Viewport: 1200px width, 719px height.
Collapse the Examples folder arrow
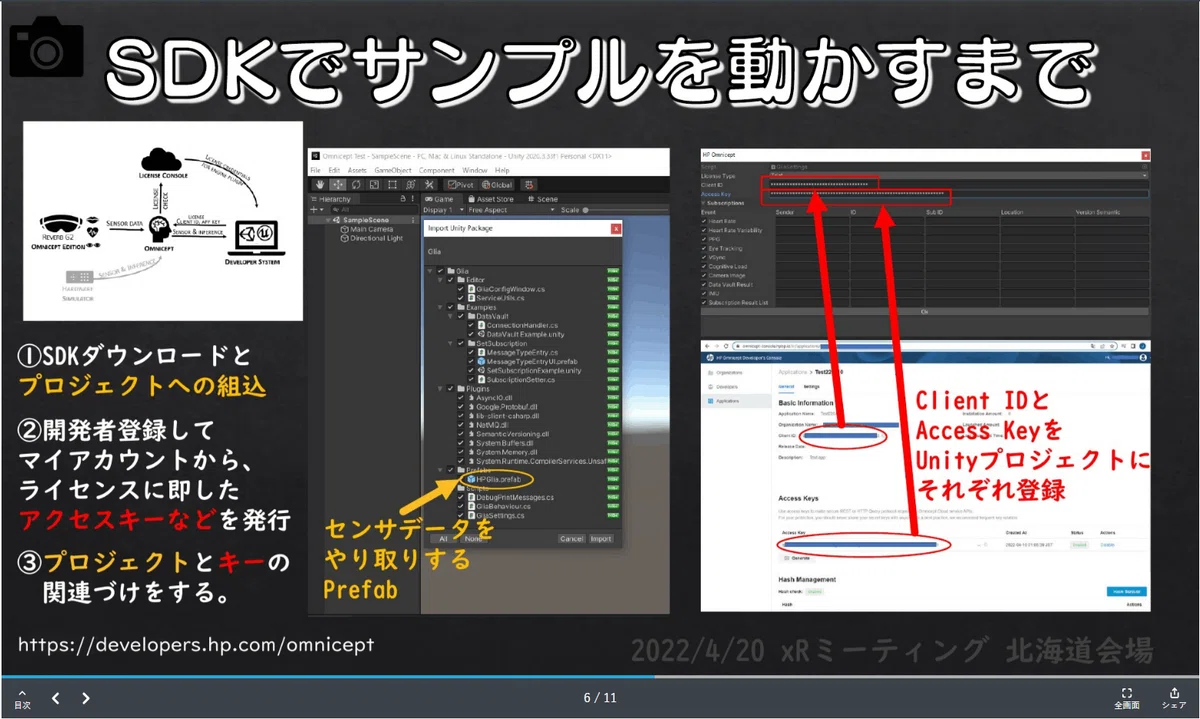[x=439, y=307]
